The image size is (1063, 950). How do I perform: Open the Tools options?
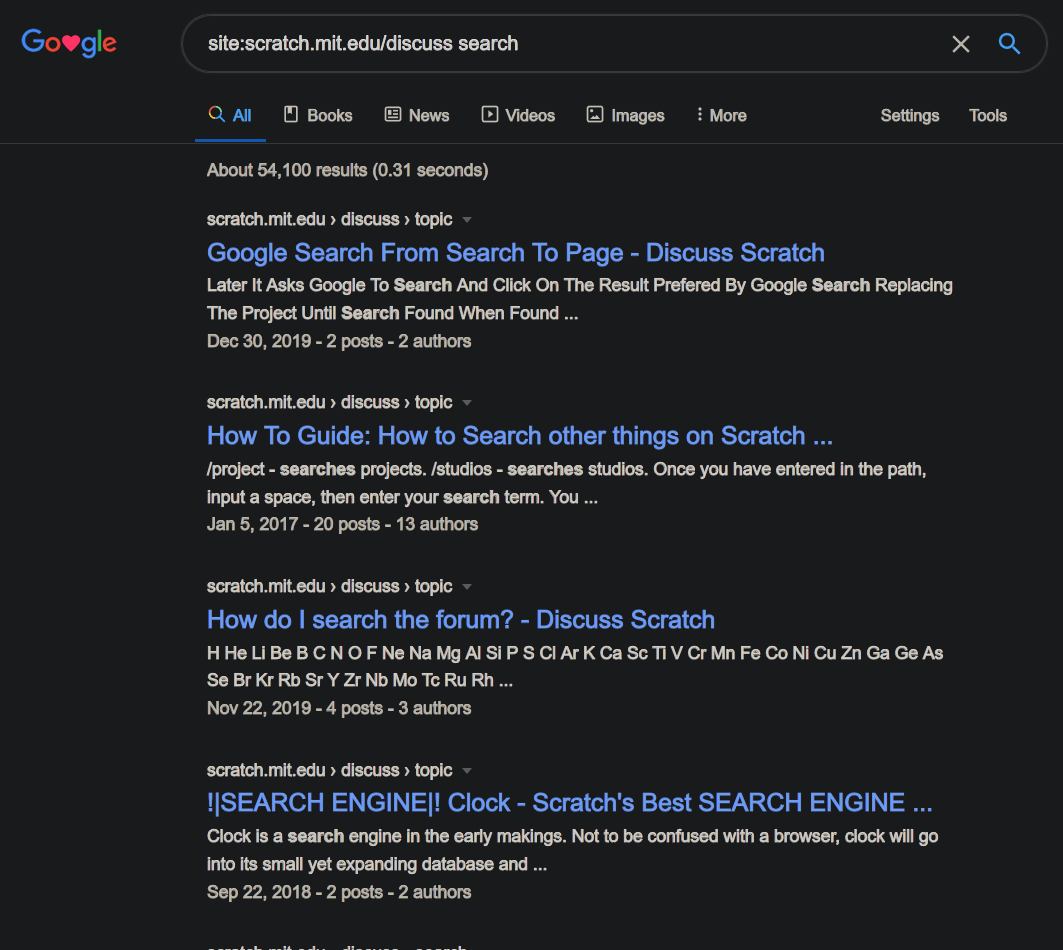tap(987, 115)
